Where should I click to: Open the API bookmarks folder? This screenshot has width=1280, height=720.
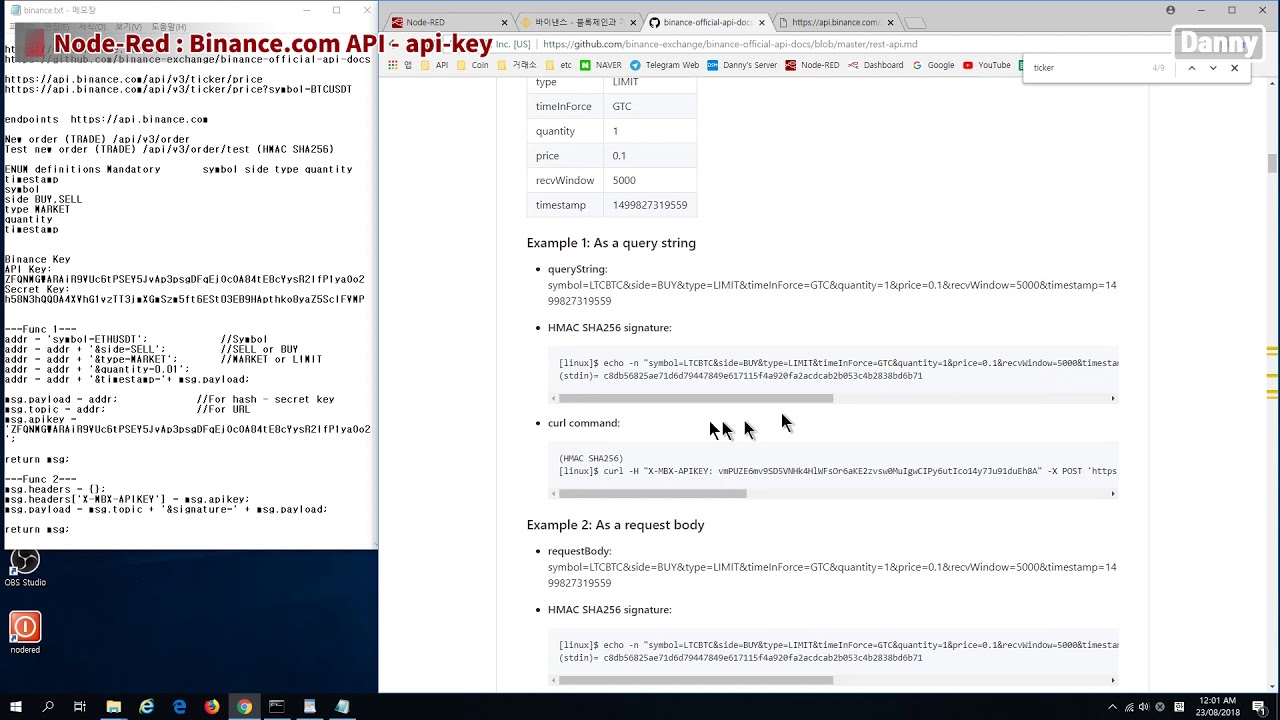pos(434,65)
